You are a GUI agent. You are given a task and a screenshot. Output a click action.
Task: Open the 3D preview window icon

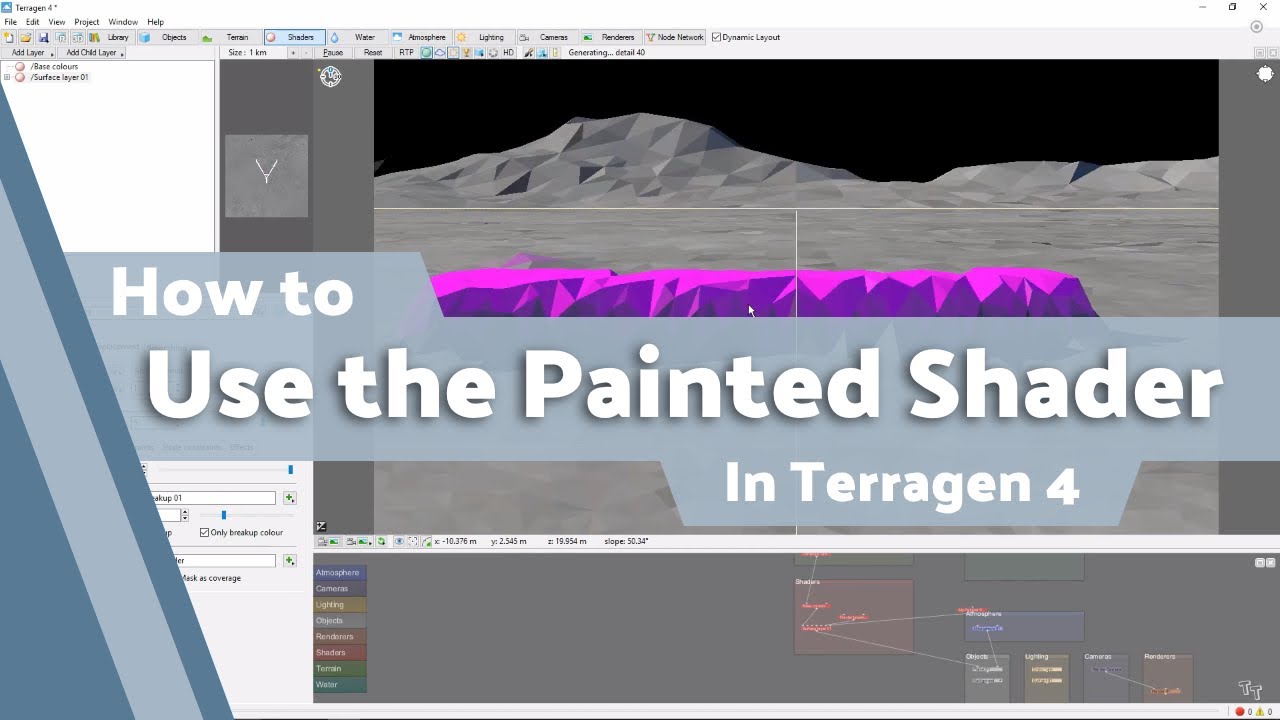[77, 37]
